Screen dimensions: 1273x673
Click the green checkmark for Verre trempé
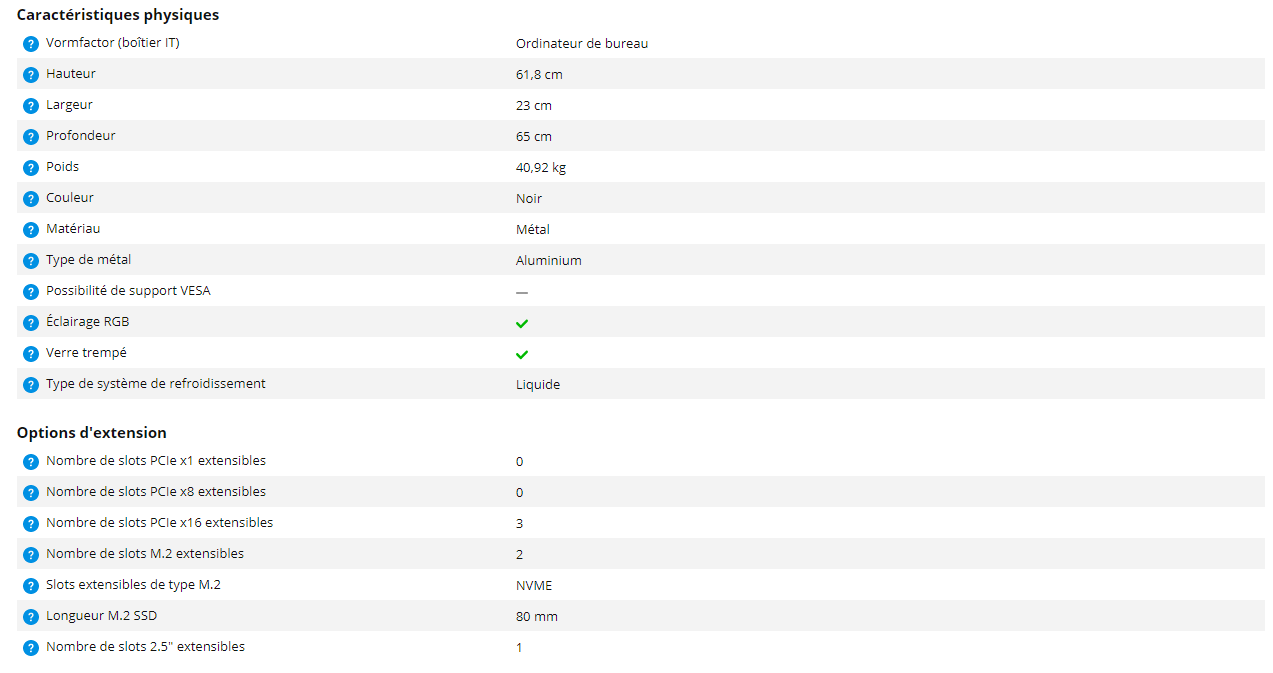(x=522, y=354)
